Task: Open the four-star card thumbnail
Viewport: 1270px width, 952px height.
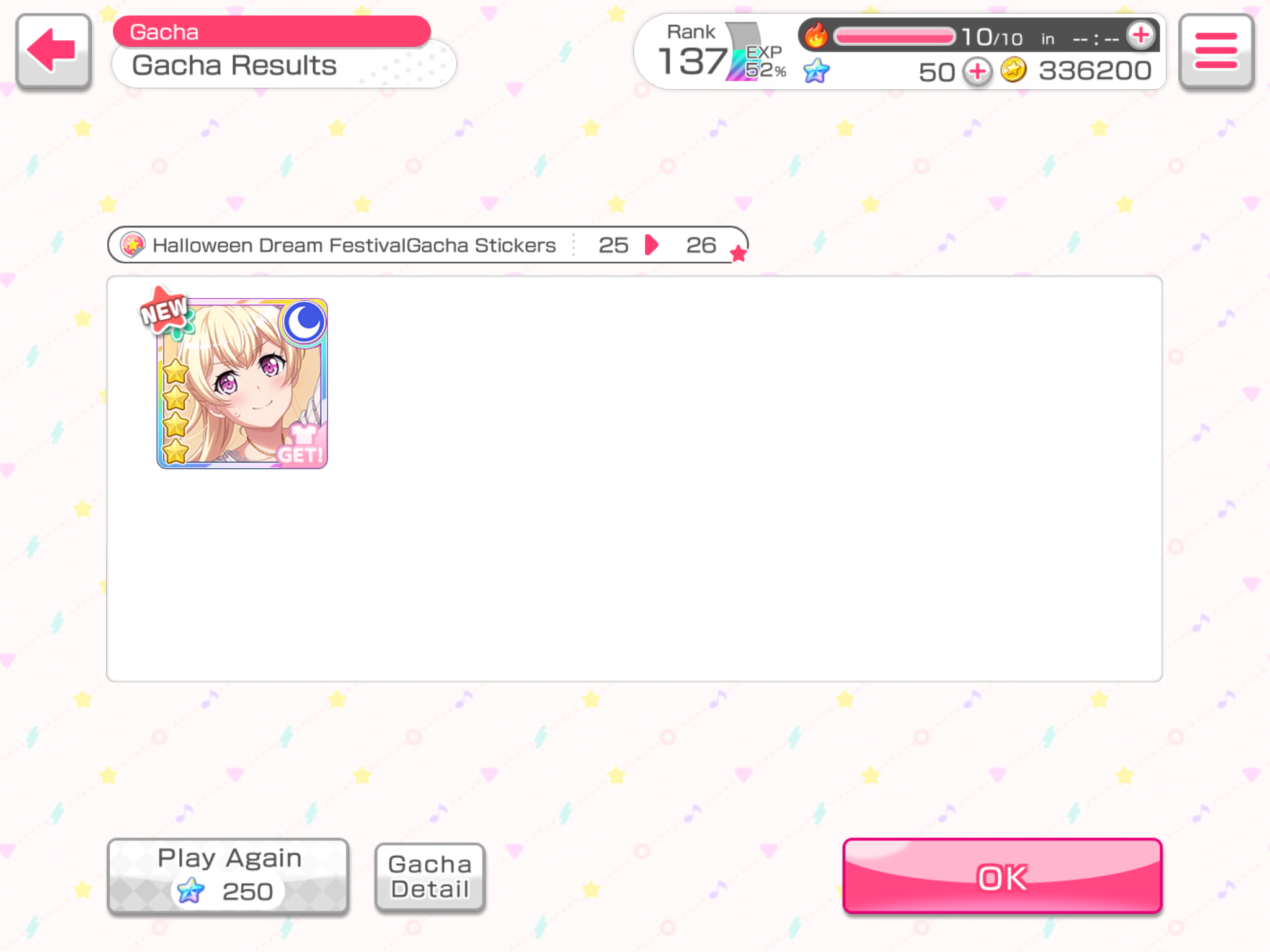Action: pyautogui.click(x=242, y=384)
